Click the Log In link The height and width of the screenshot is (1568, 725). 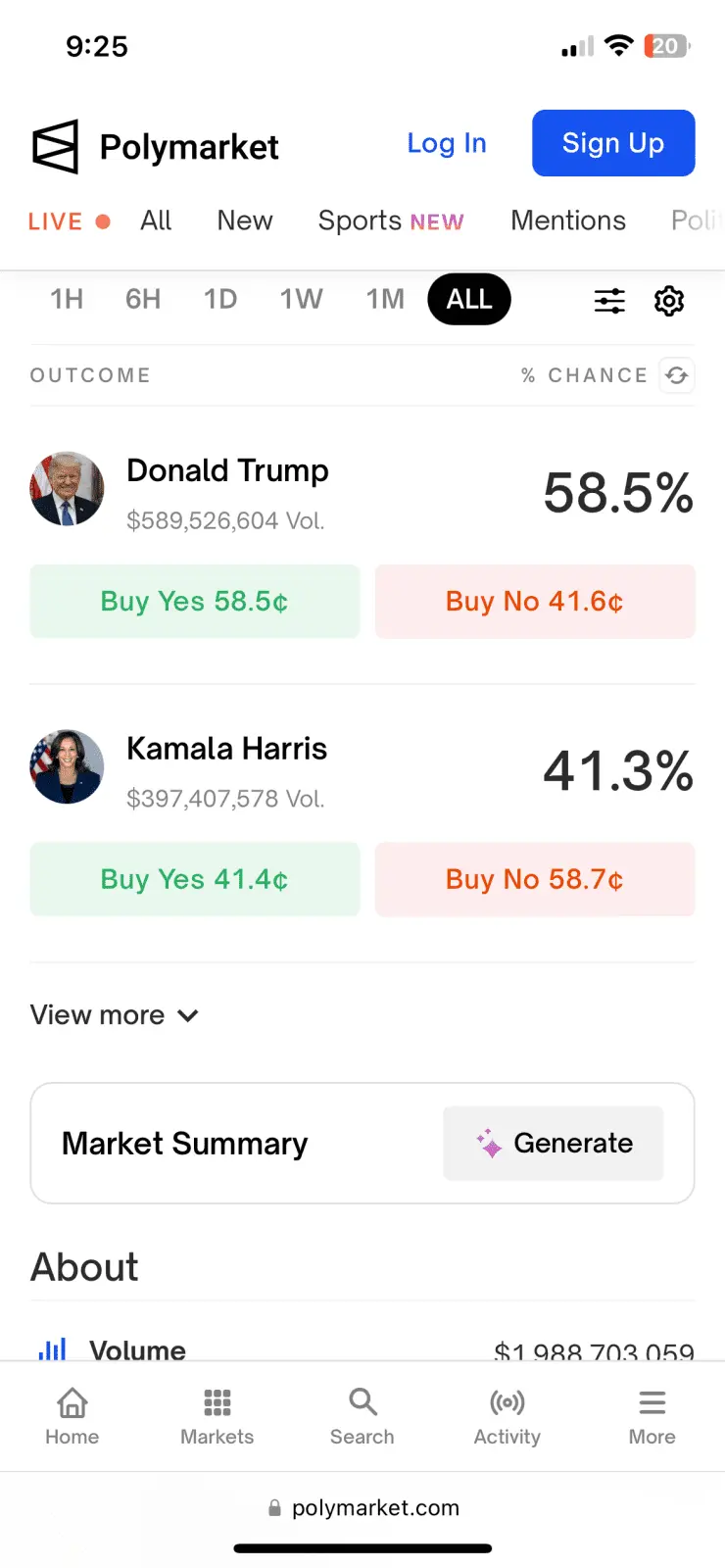pos(447,143)
